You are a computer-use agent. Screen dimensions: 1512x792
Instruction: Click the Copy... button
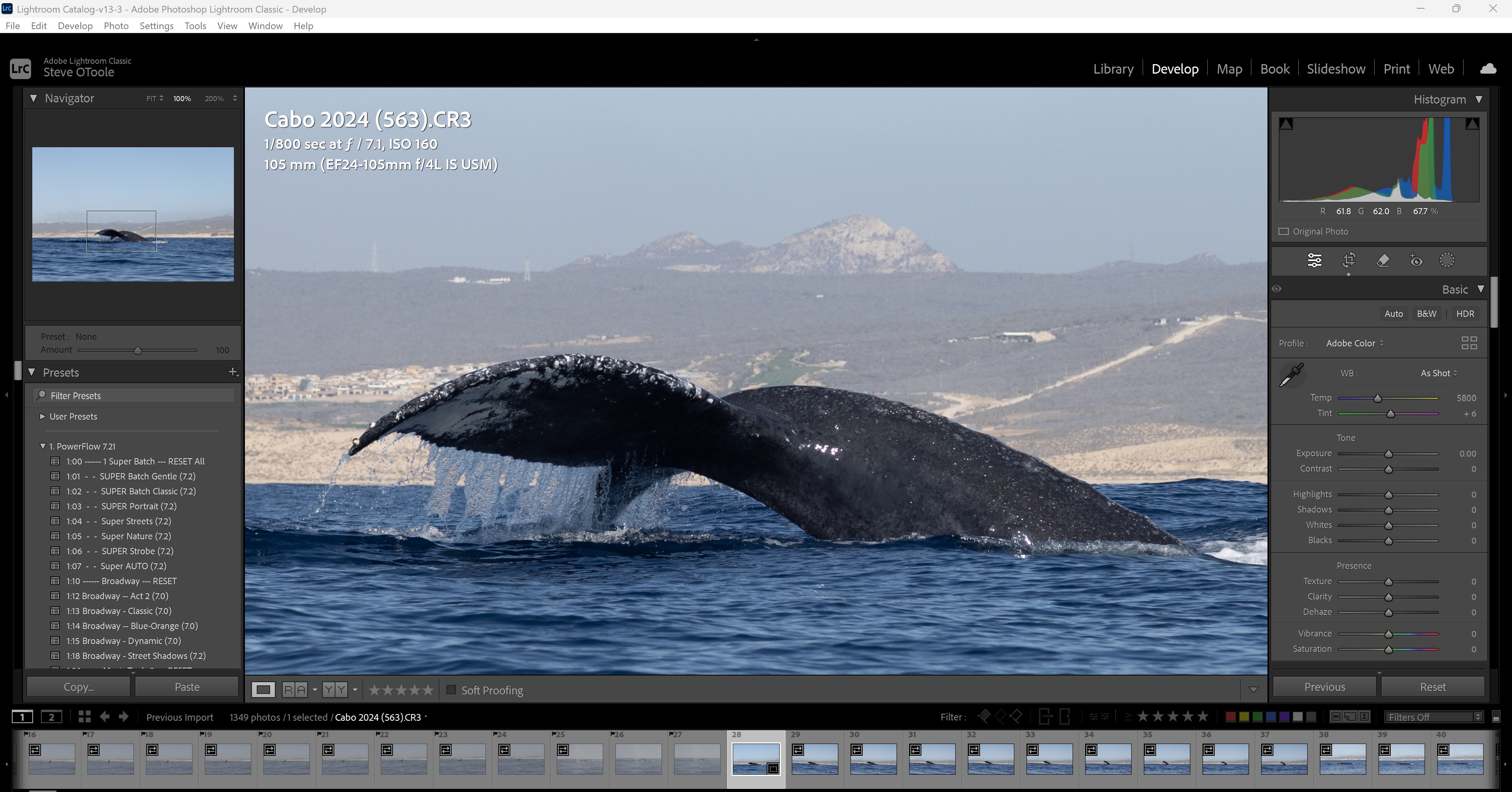(x=79, y=687)
